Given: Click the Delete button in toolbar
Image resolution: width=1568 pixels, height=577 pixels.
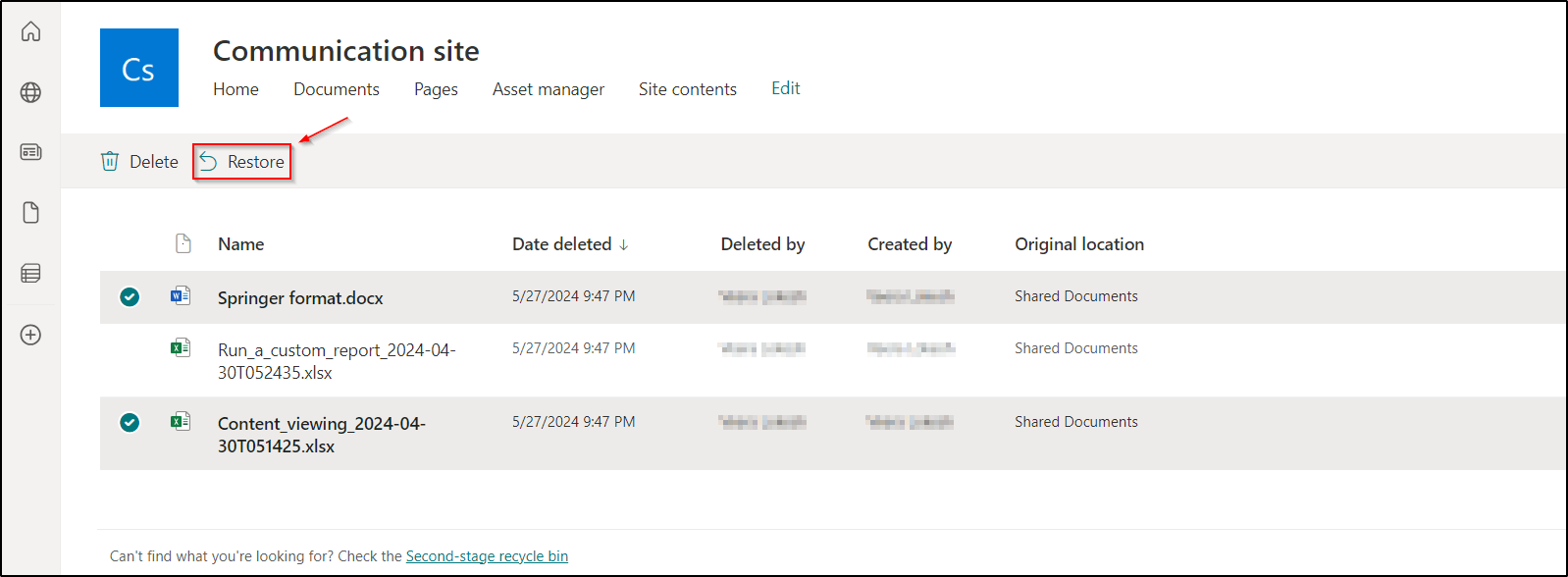Looking at the screenshot, I should point(140,162).
